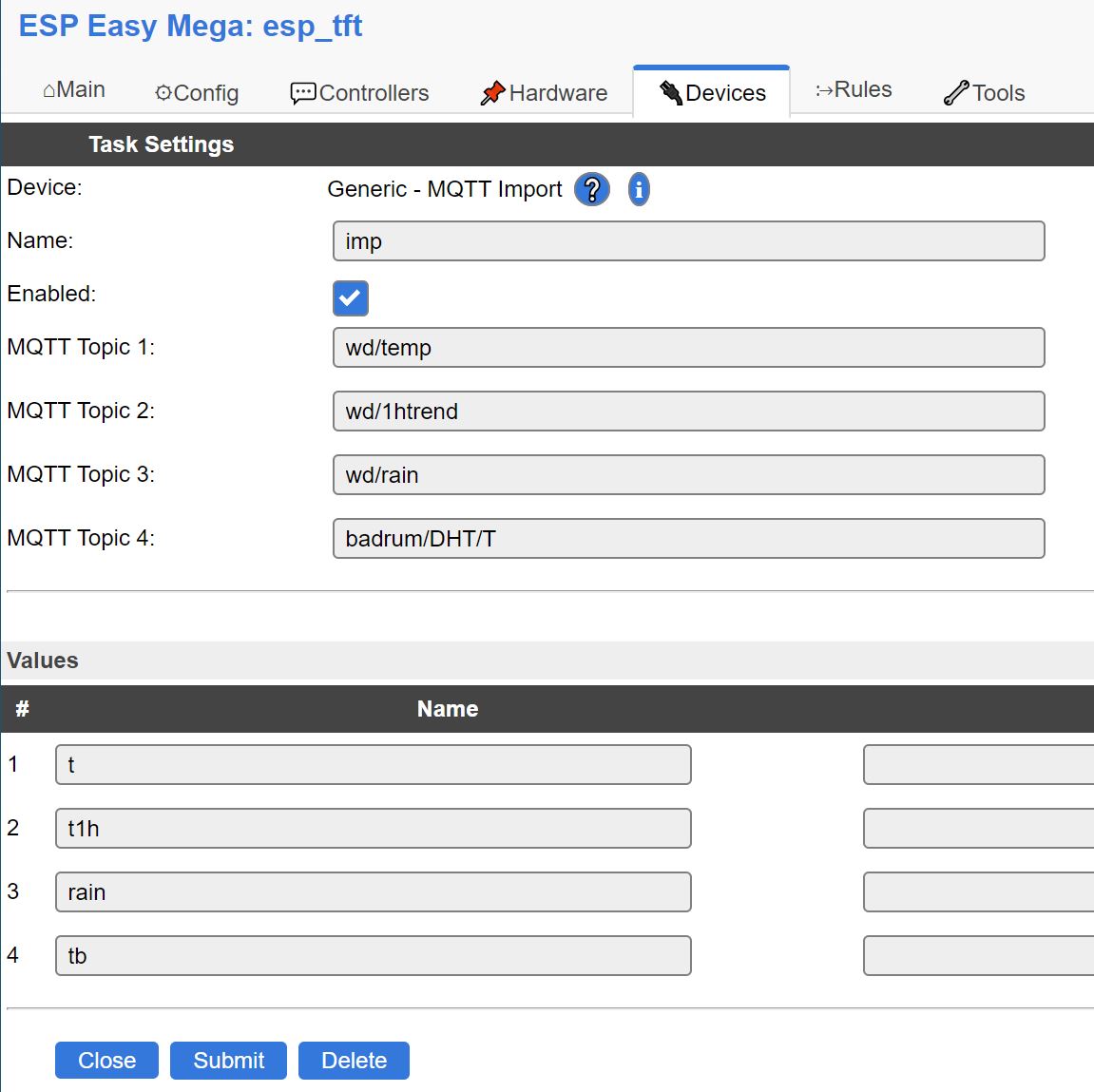Edit MQTT Topic 4 badrum/DHT/T field
1094x1092 pixels.
click(x=689, y=539)
